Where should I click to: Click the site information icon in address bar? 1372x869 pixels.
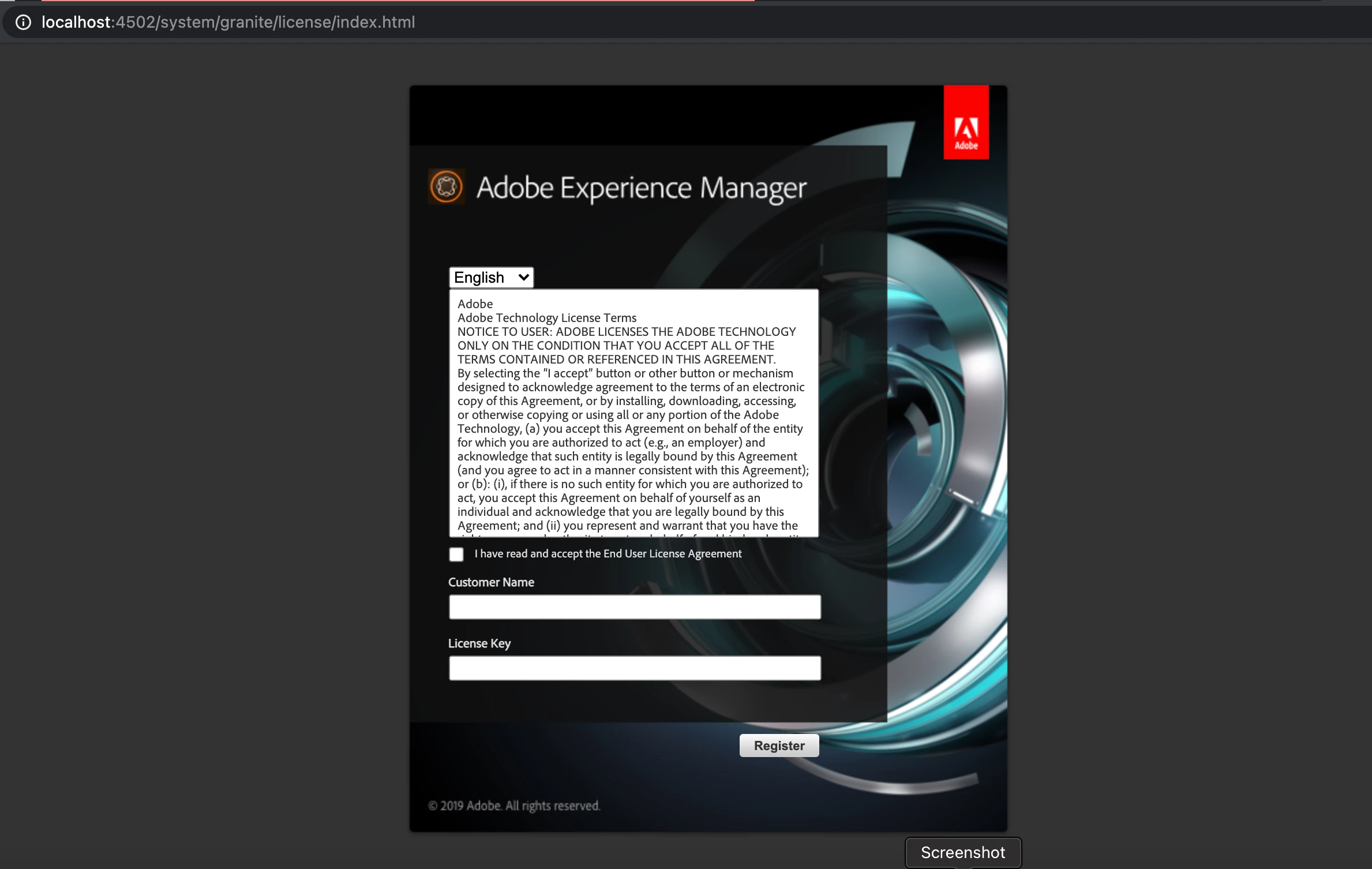click(23, 23)
